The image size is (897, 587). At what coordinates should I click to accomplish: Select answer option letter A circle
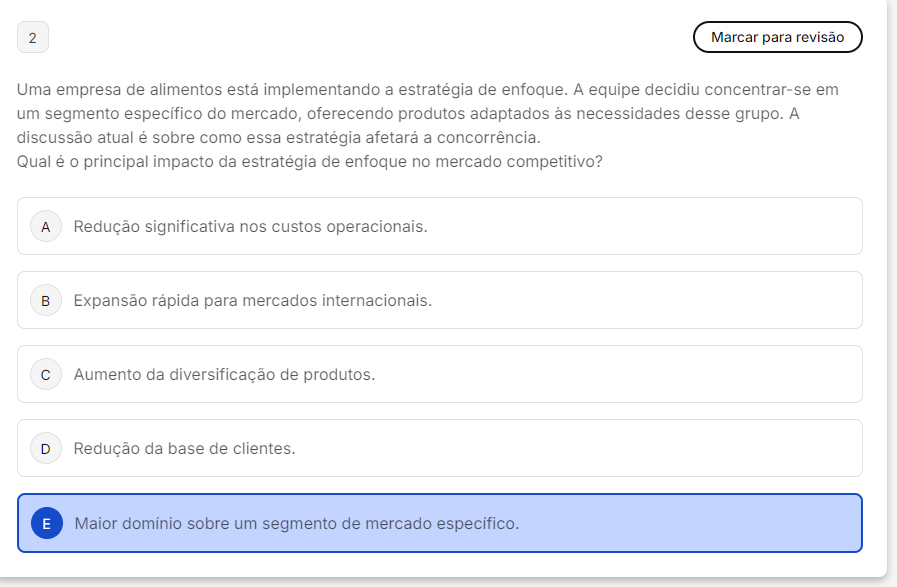pyautogui.click(x=46, y=227)
